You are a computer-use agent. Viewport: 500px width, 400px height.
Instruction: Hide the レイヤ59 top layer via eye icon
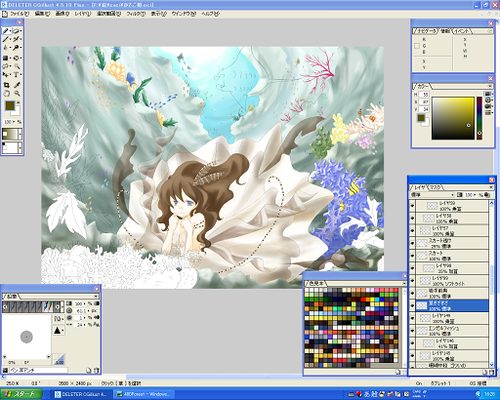[412, 206]
